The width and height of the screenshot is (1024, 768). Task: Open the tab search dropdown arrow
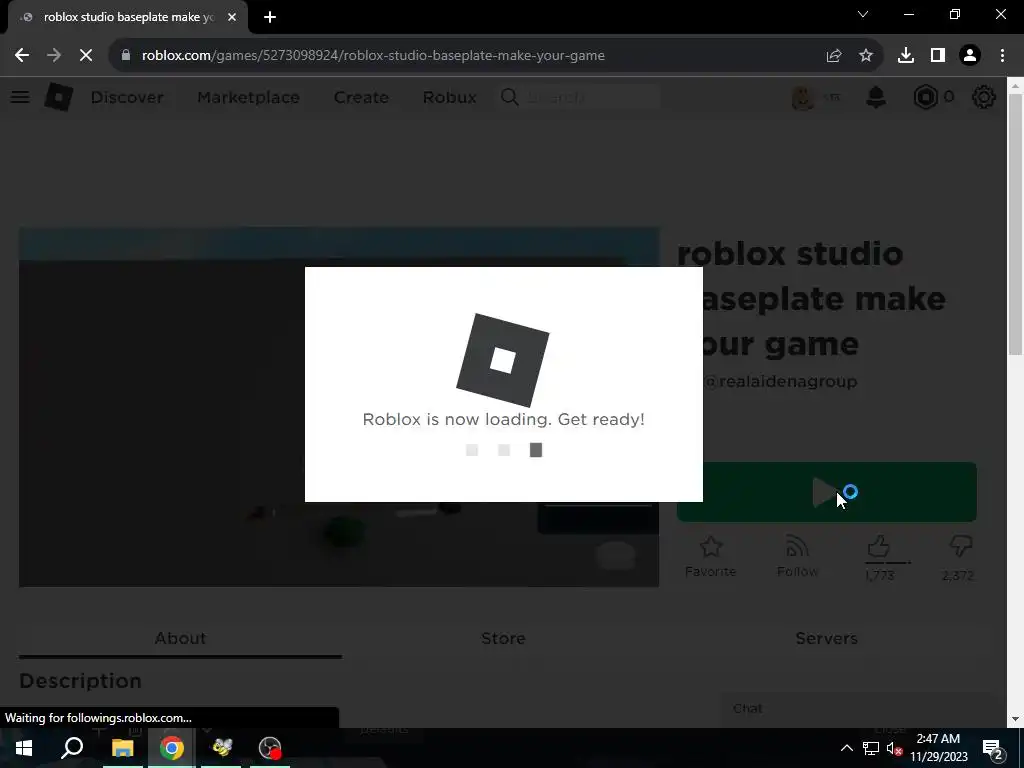point(863,14)
